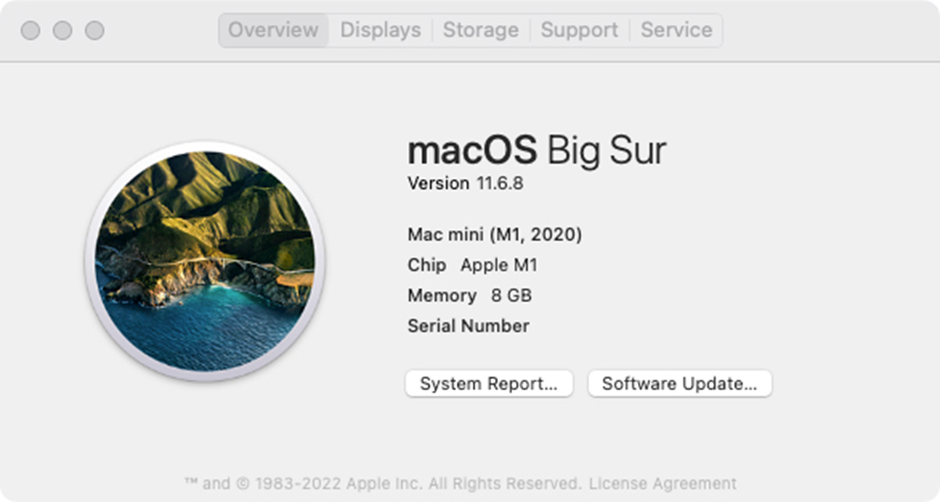Click the Version 11.6.8 text

click(465, 183)
